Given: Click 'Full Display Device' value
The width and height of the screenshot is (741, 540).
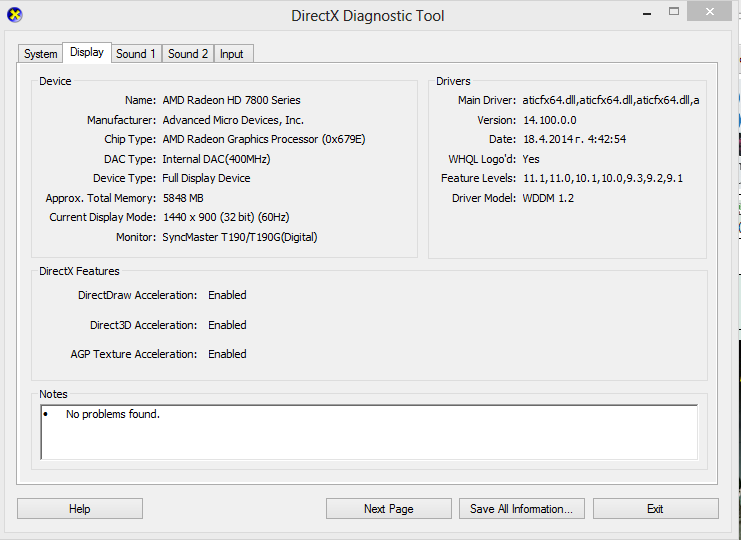Looking at the screenshot, I should point(207,178).
